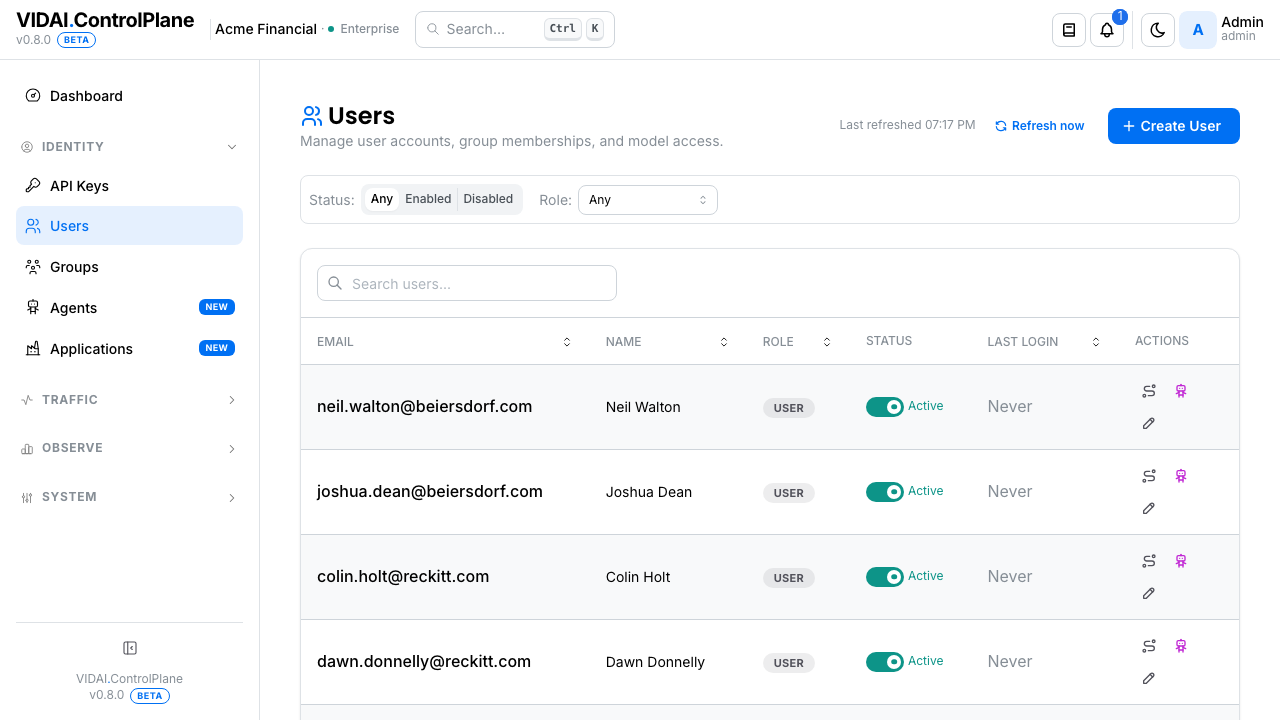Viewport: 1280px width, 720px height.
Task: Click name cell Colin Holt
Action: [638, 577]
